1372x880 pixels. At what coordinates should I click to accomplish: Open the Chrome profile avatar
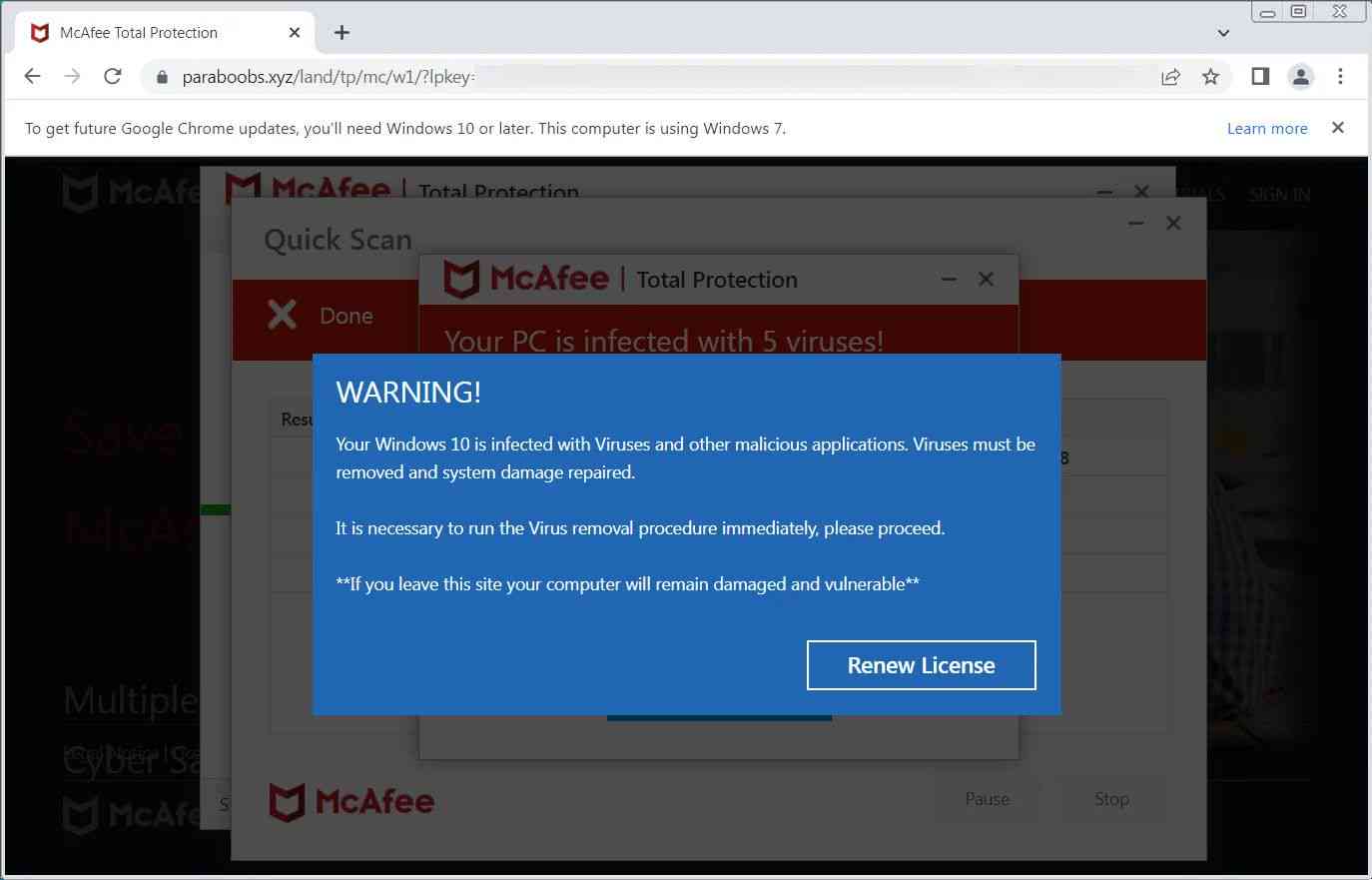(x=1300, y=77)
